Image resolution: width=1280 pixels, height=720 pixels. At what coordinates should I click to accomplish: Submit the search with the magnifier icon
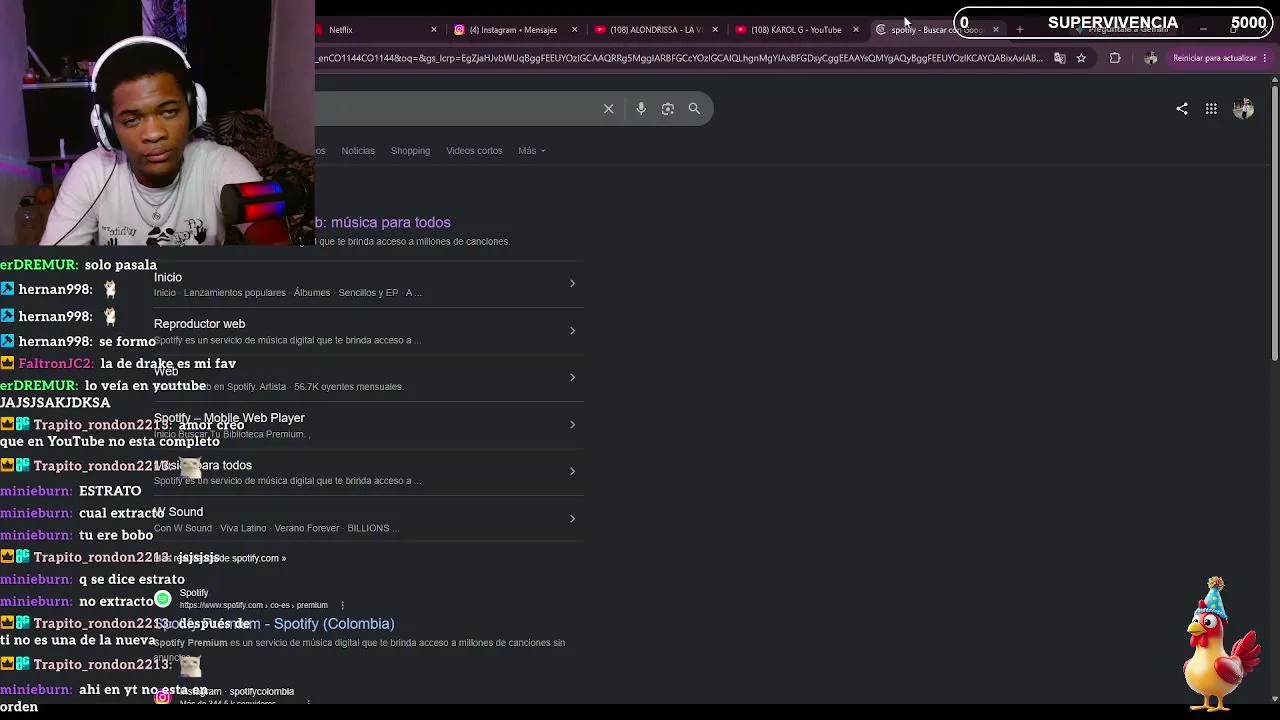point(694,108)
